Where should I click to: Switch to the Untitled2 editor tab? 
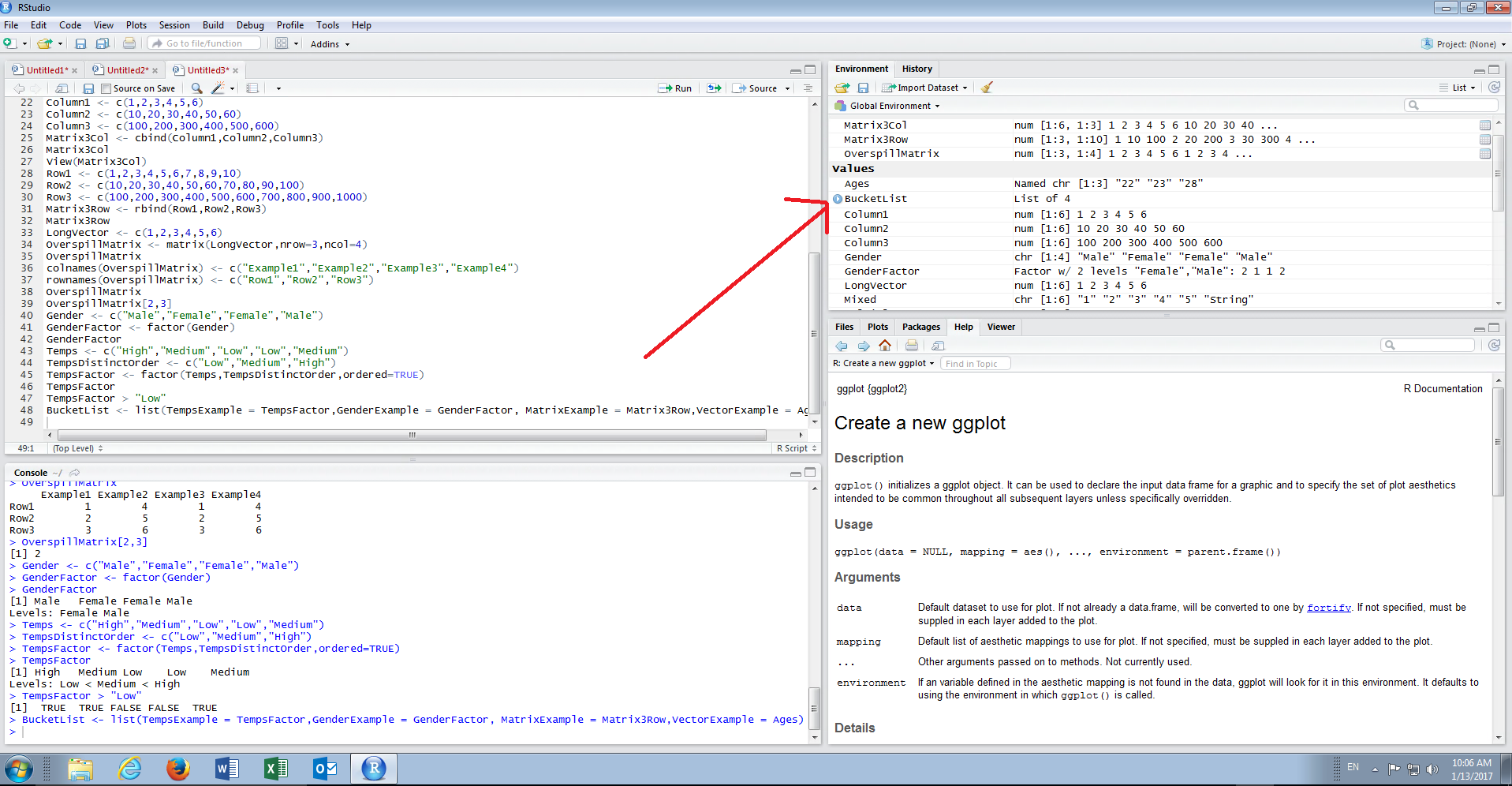(x=125, y=70)
